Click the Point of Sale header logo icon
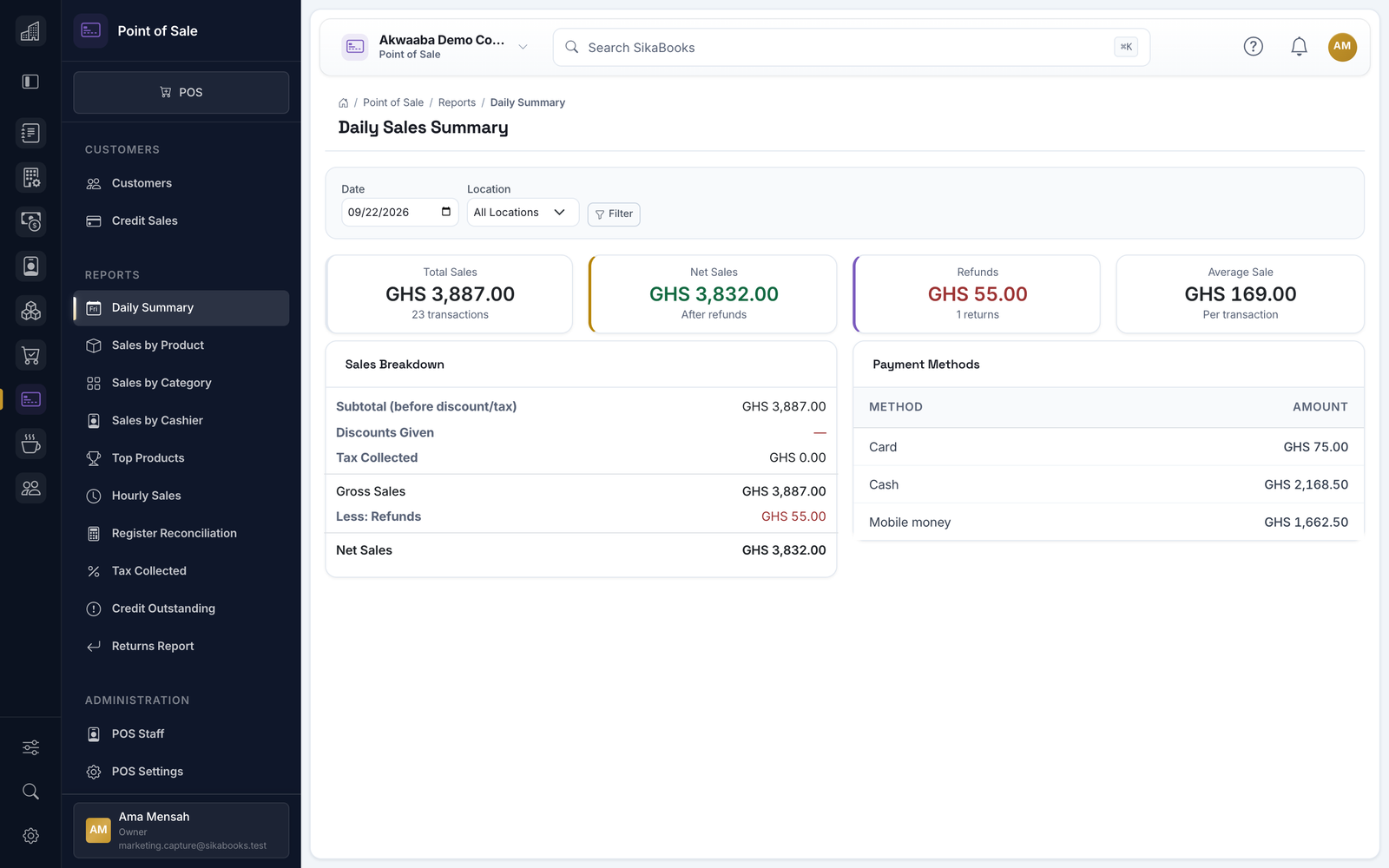 [x=91, y=30]
